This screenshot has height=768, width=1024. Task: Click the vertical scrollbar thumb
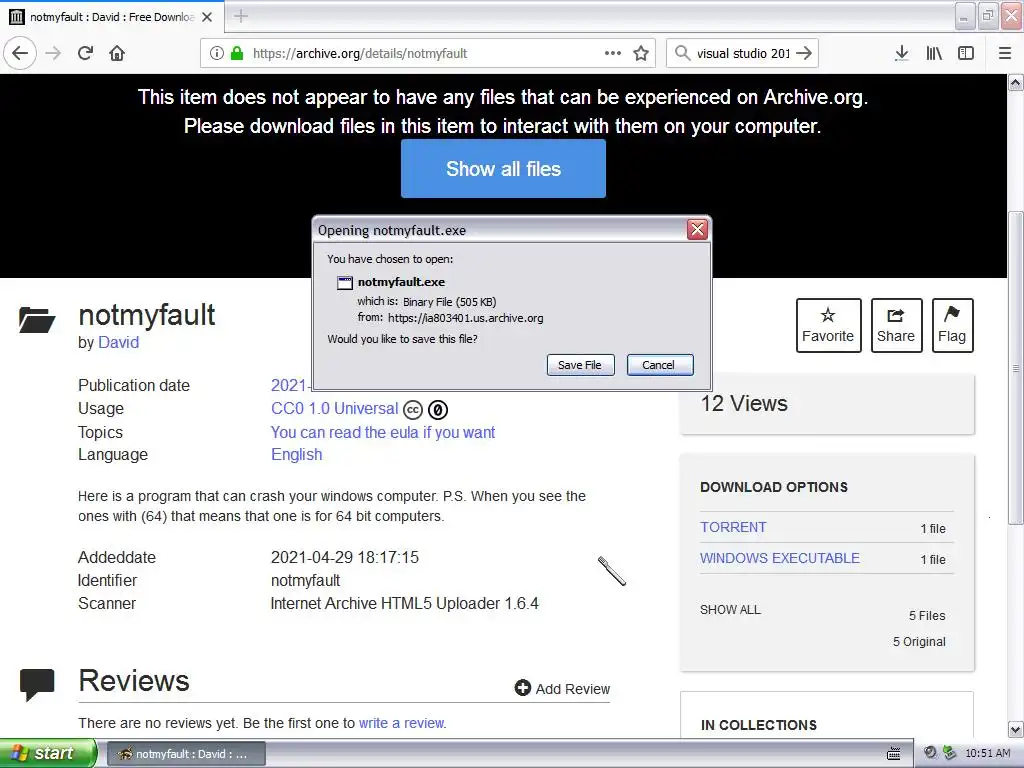click(1016, 368)
